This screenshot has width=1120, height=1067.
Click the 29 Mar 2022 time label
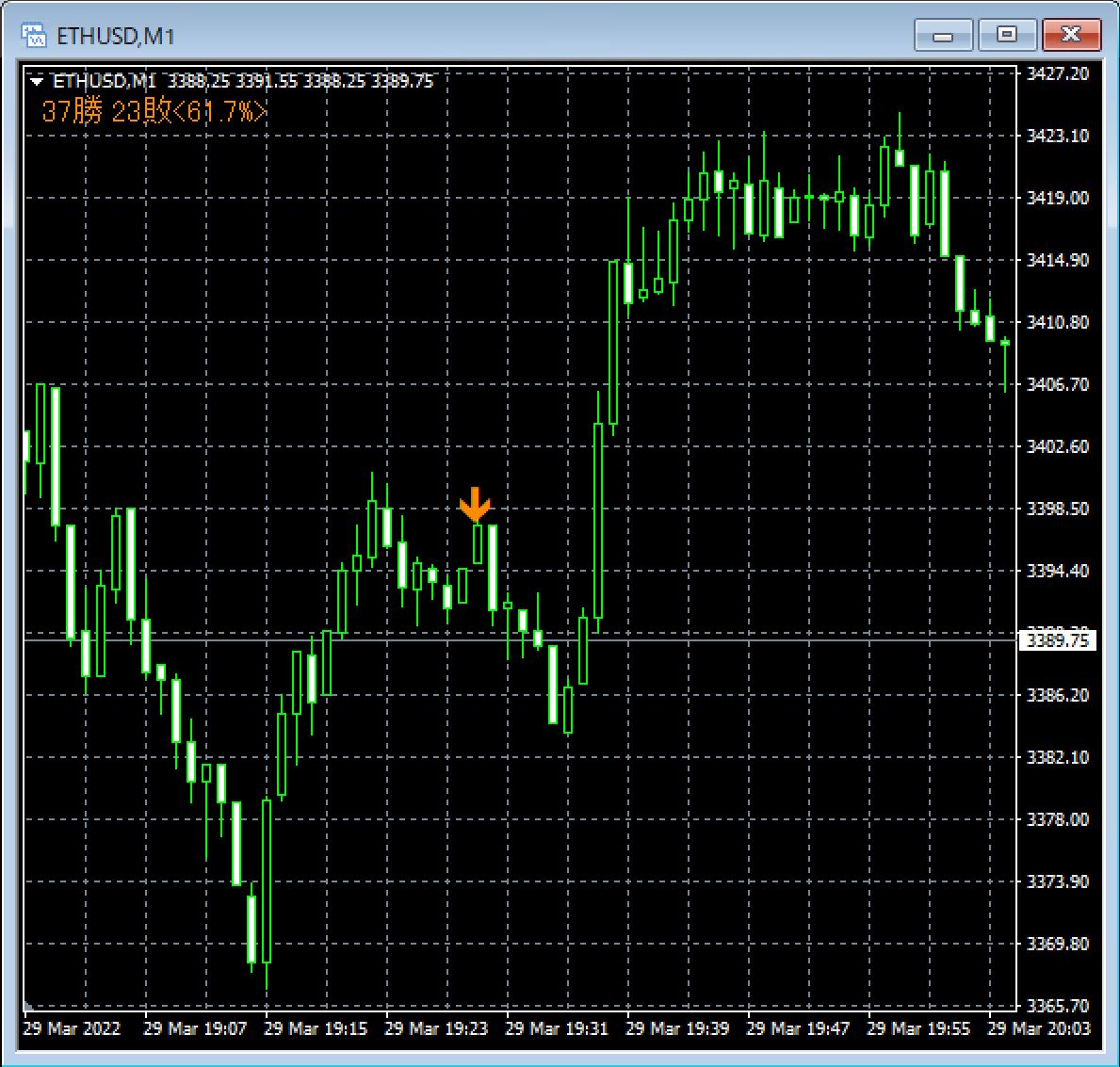[x=72, y=1028]
